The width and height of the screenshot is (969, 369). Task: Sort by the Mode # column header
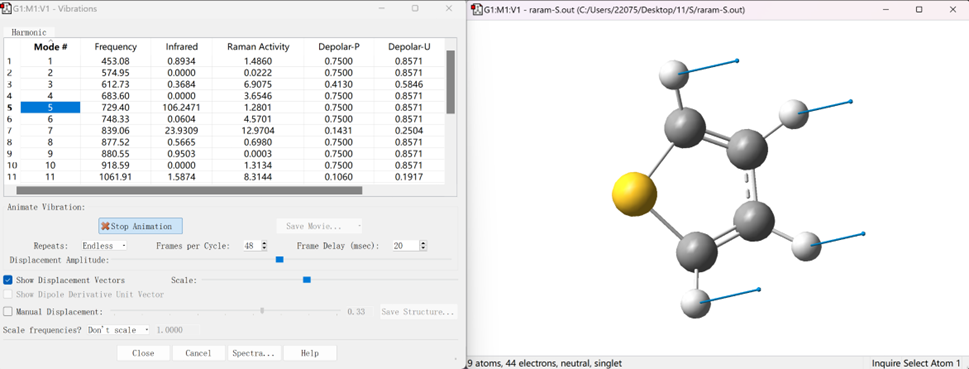51,46
